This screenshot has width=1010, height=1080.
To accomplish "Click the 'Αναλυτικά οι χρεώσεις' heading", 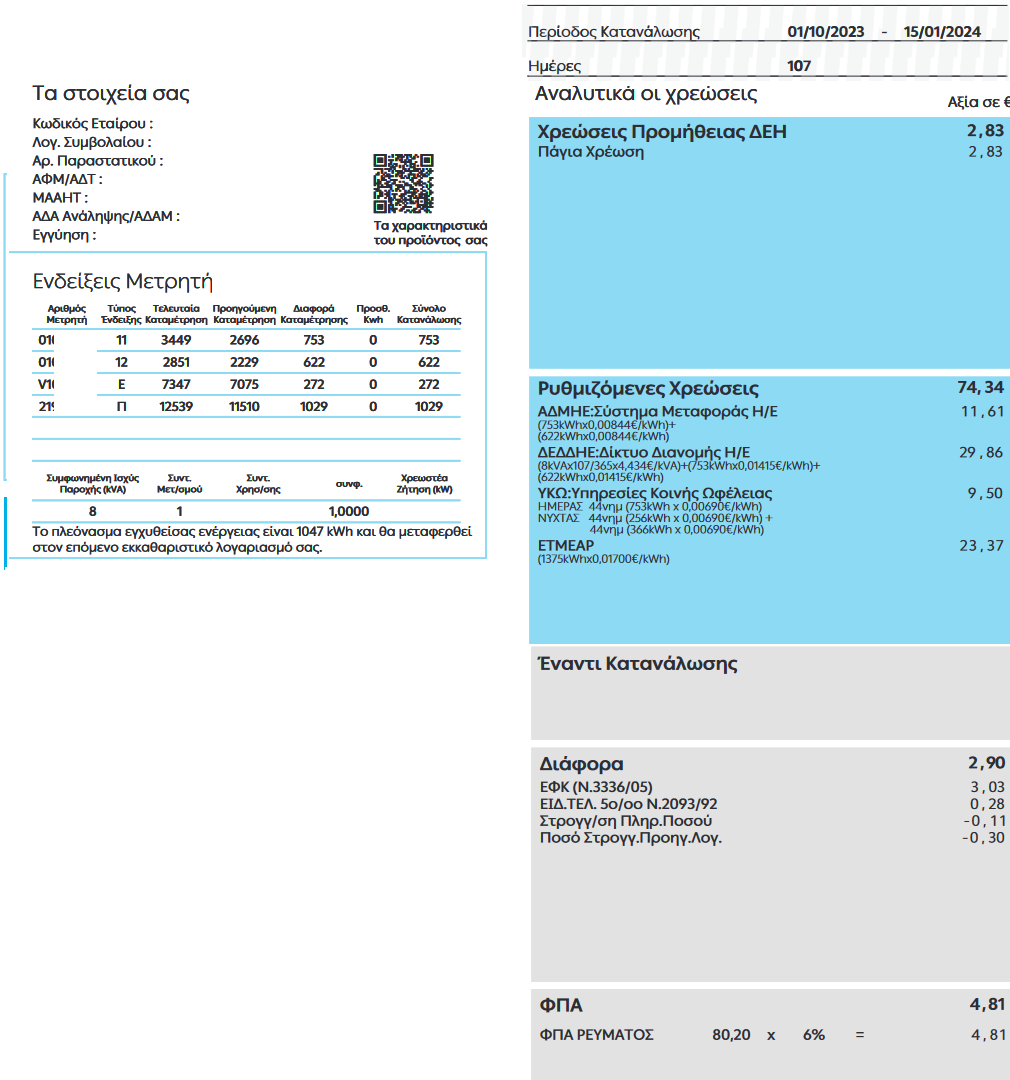I will [646, 93].
